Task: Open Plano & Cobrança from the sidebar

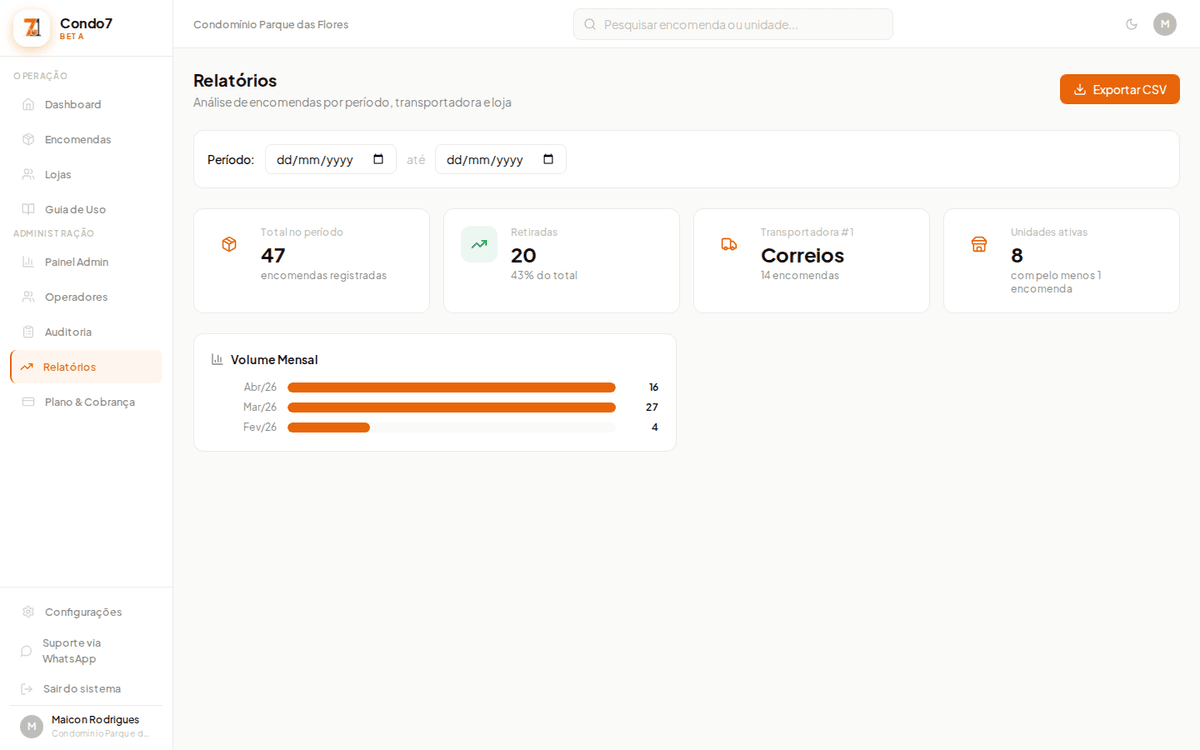Action: pyautogui.click(x=89, y=402)
